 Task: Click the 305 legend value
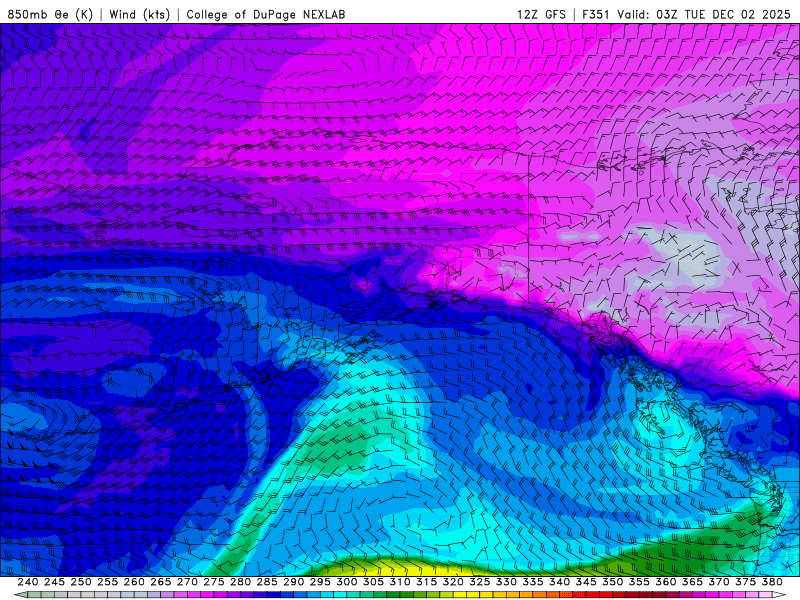(373, 582)
